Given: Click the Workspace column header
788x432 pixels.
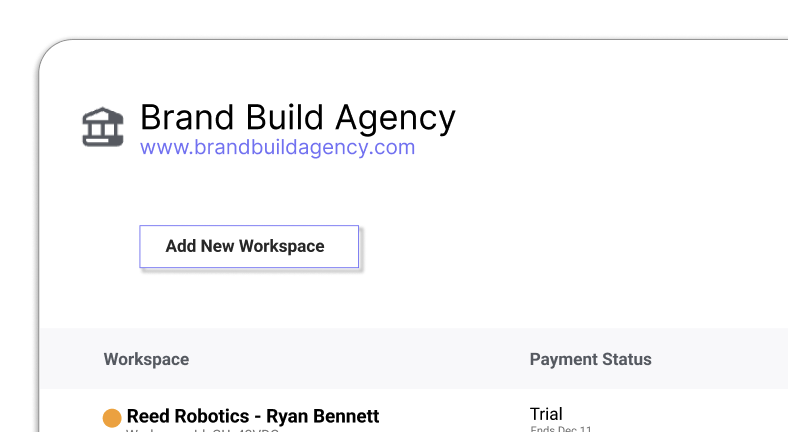Looking at the screenshot, I should [x=146, y=359].
